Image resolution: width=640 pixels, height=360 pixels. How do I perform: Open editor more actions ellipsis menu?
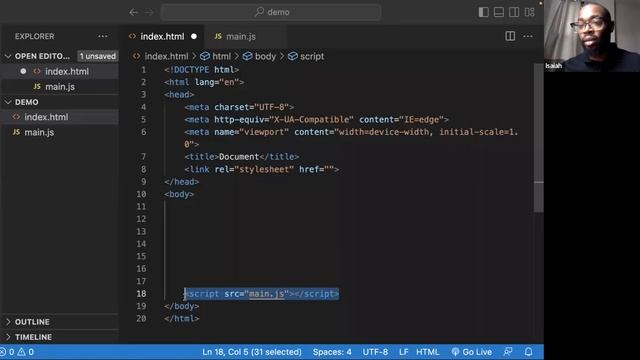528,36
